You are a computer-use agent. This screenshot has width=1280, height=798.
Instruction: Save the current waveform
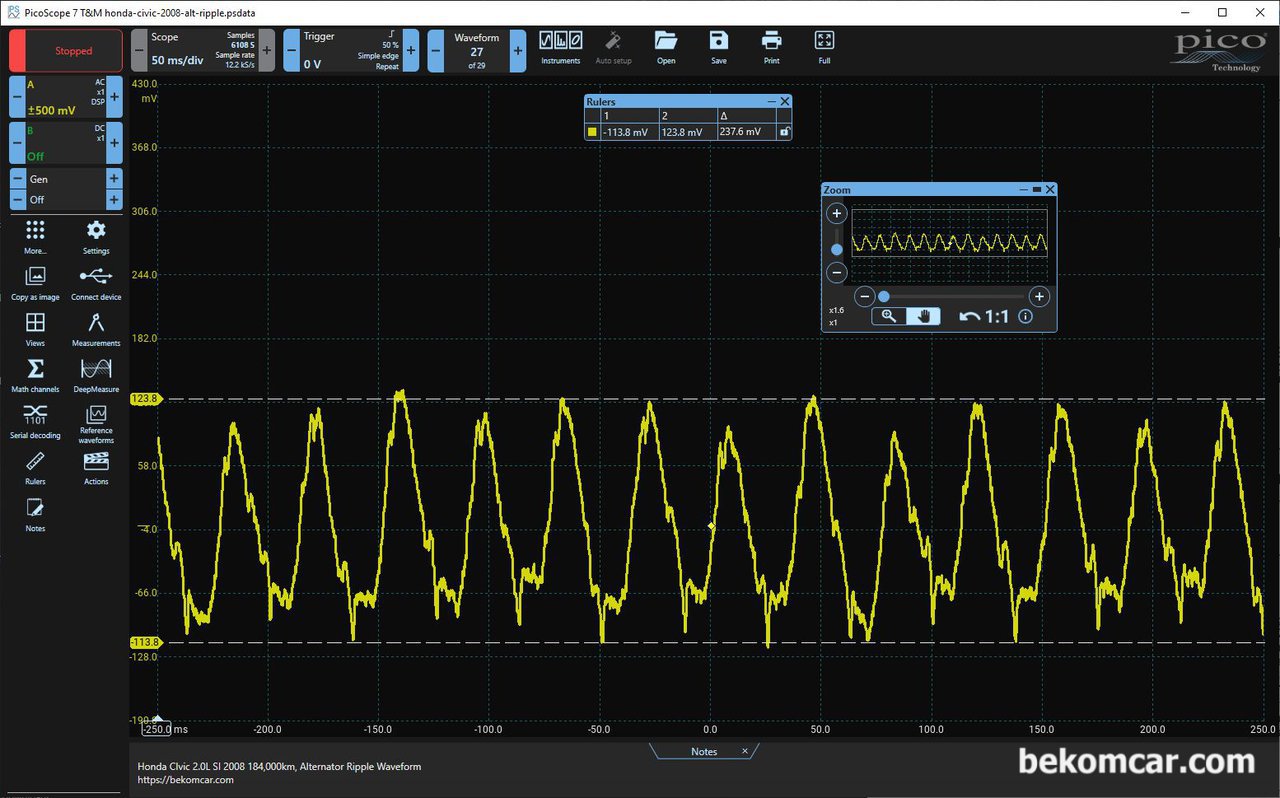[719, 48]
